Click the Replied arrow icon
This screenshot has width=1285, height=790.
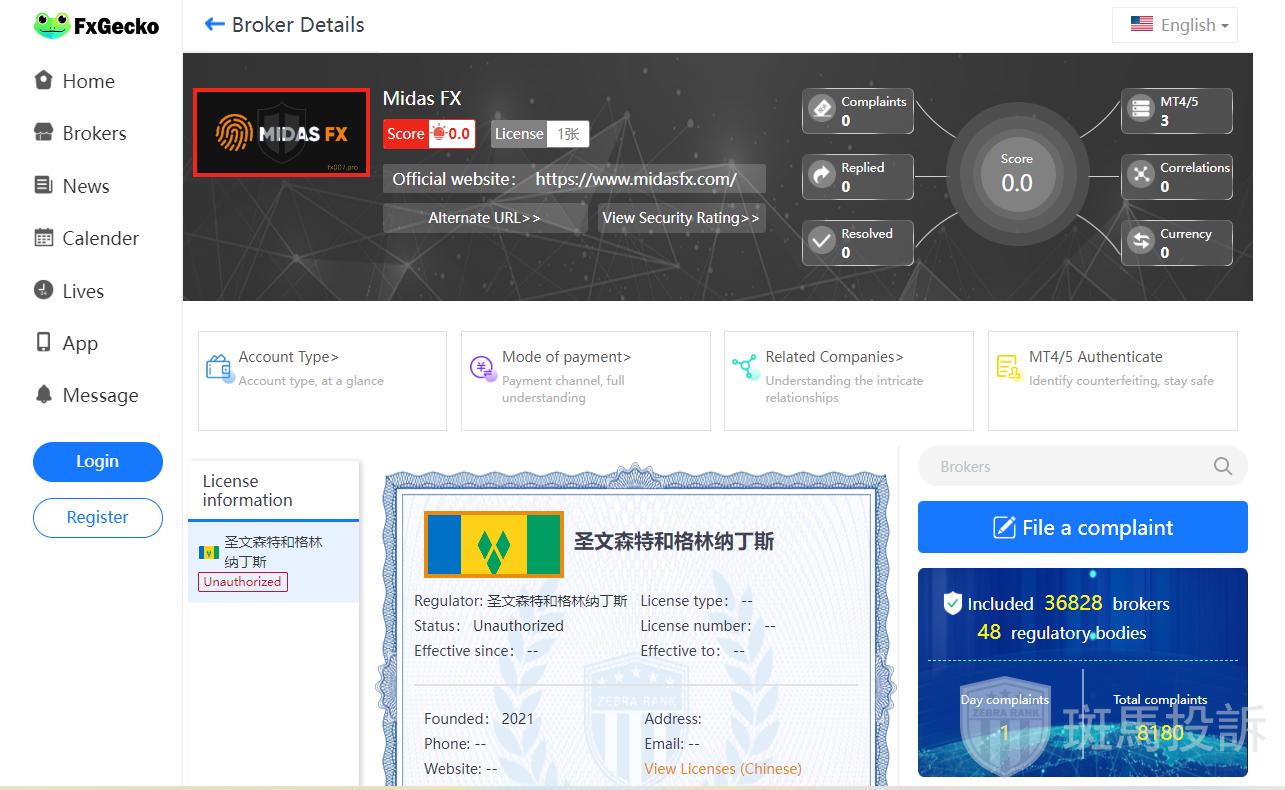[822, 176]
